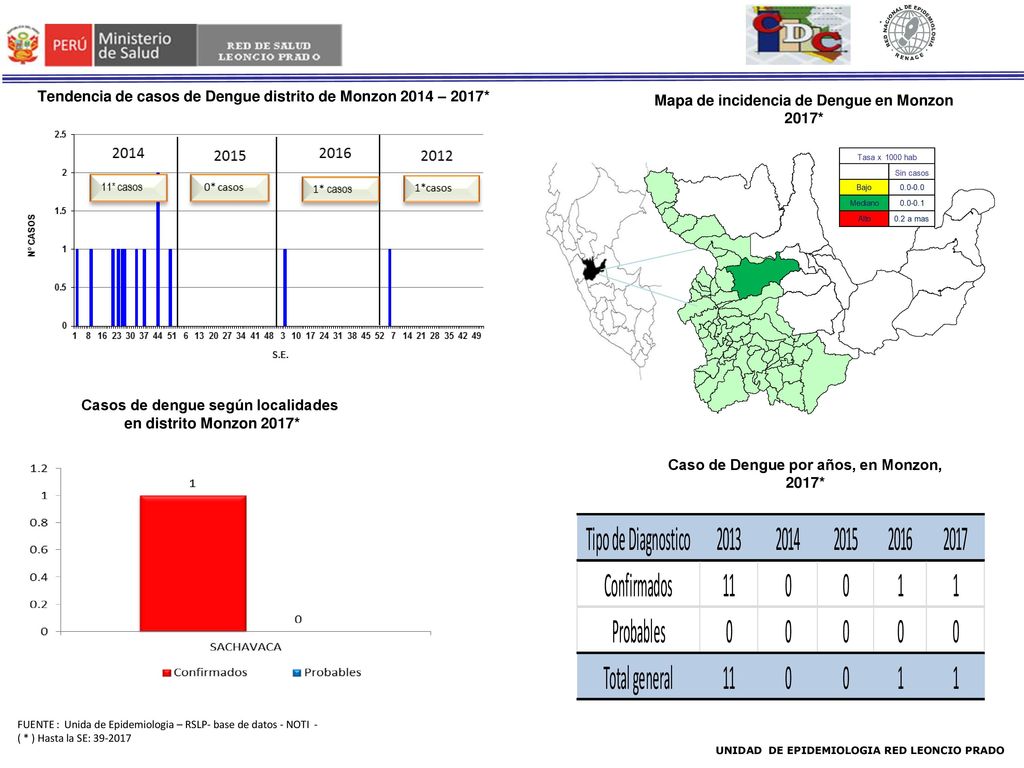The height and width of the screenshot is (768, 1024).
Task: Click the 'Tasa x 1000 hab' legend header
Action: click(x=887, y=157)
